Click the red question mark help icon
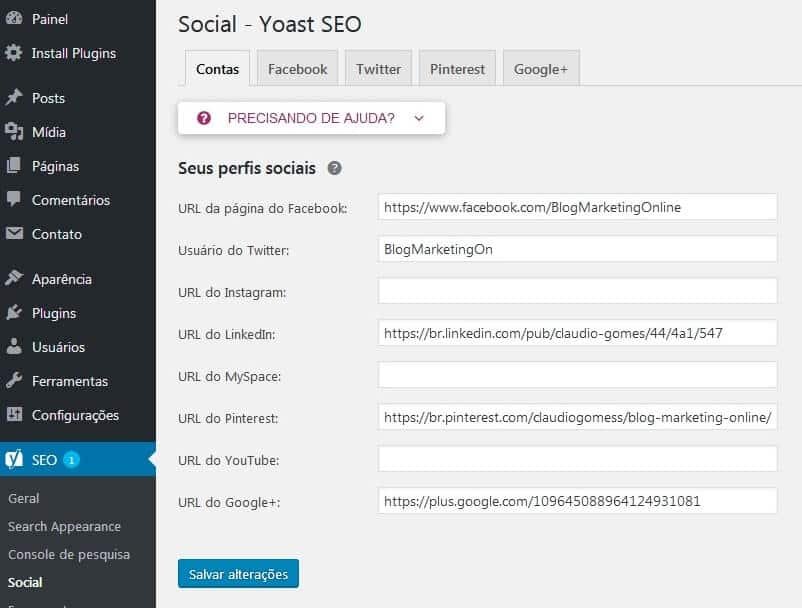This screenshot has height=608, width=802. tap(204, 118)
